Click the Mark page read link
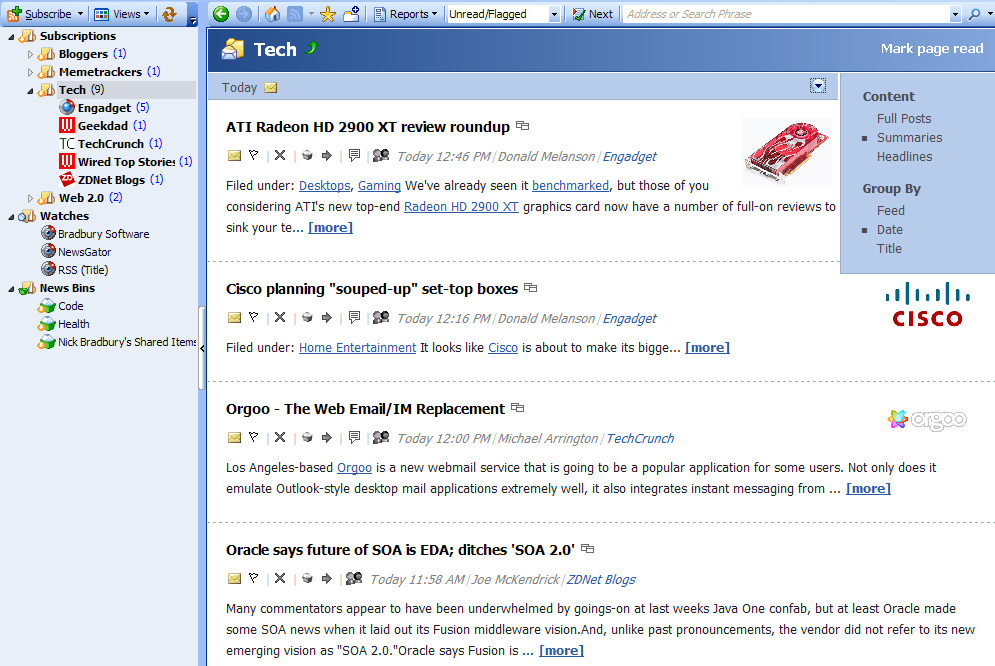The width and height of the screenshot is (995, 666). (932, 48)
